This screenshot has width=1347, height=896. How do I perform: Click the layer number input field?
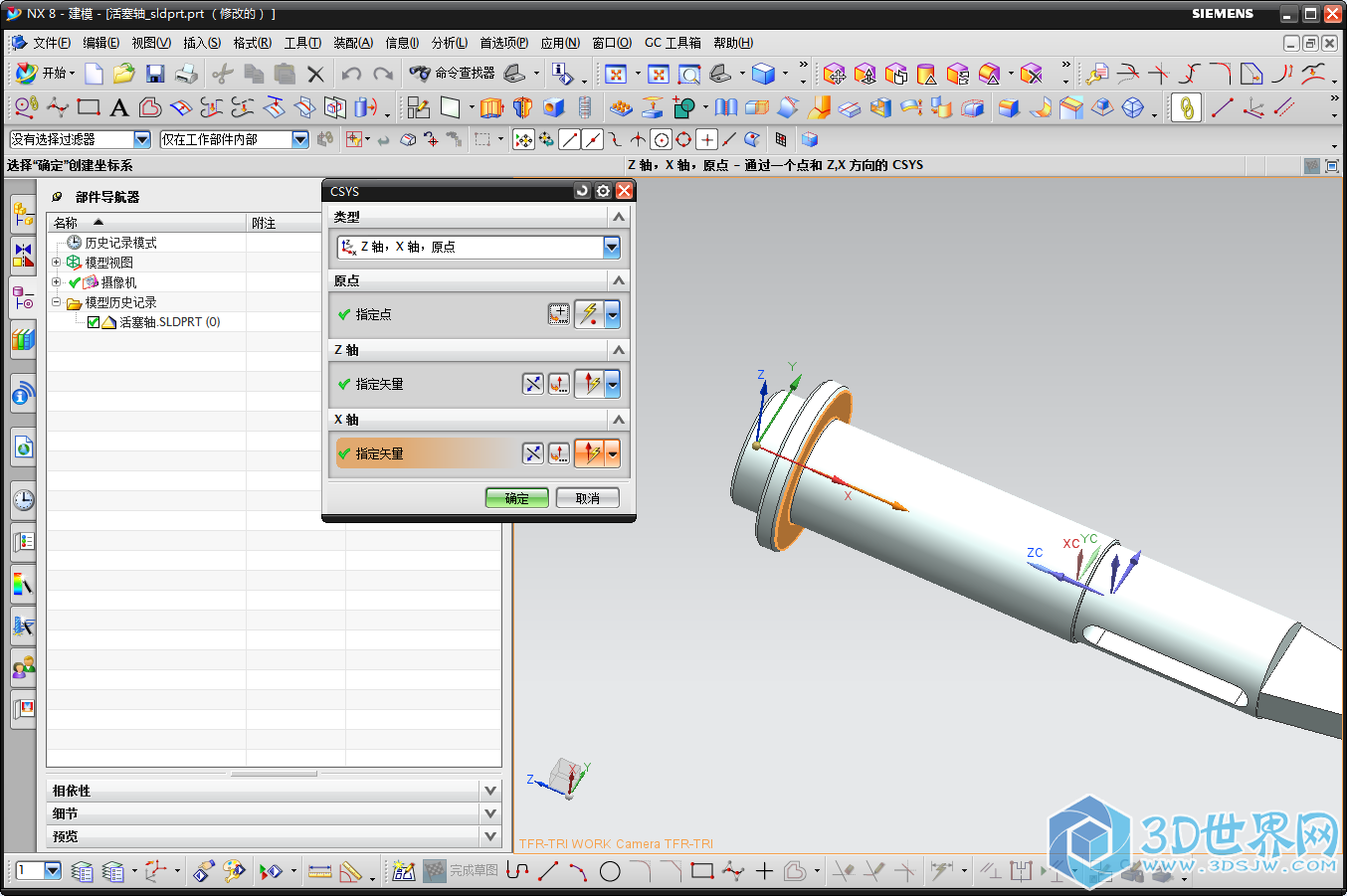point(30,871)
